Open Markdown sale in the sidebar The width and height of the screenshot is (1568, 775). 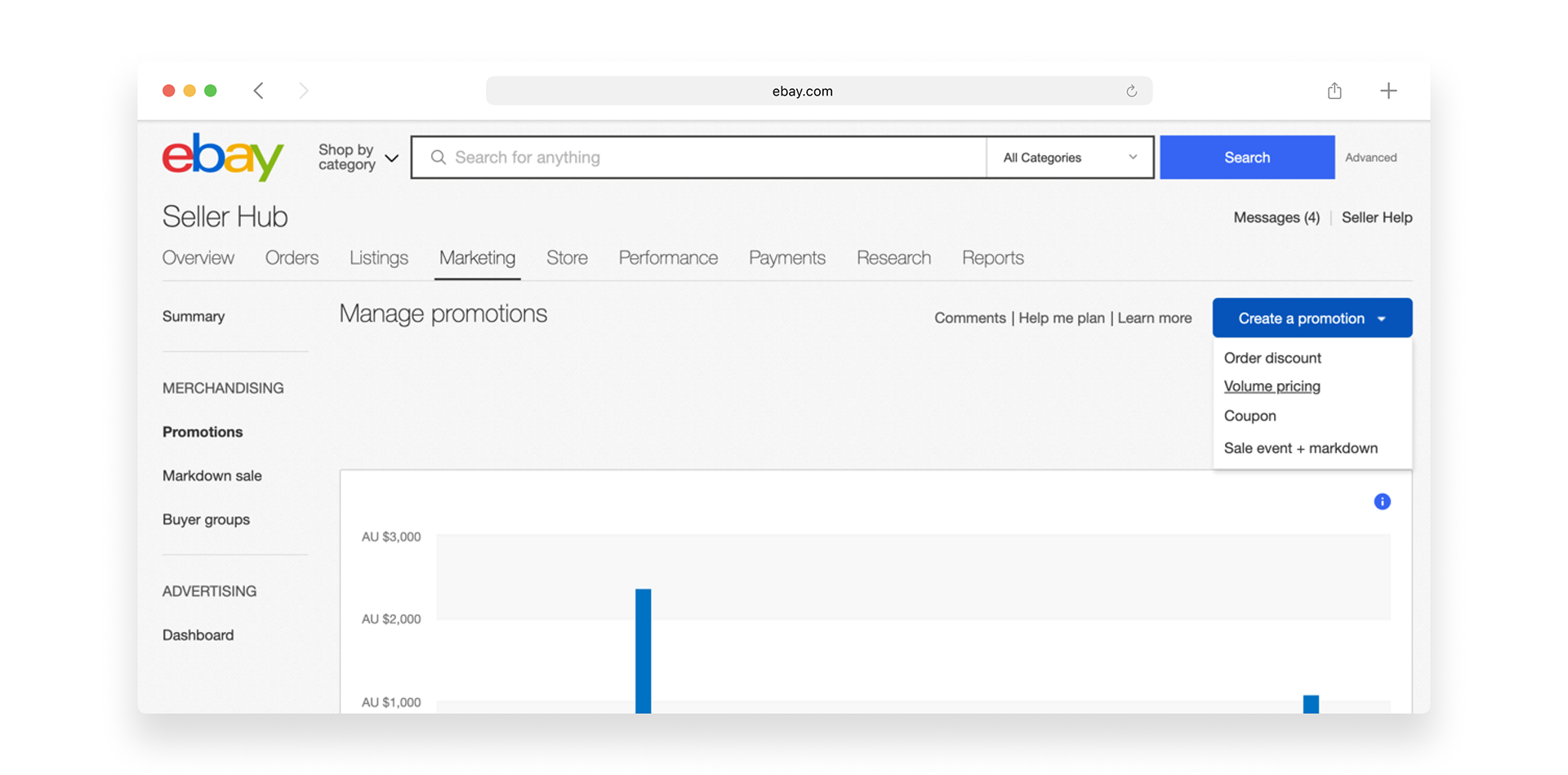pos(212,475)
